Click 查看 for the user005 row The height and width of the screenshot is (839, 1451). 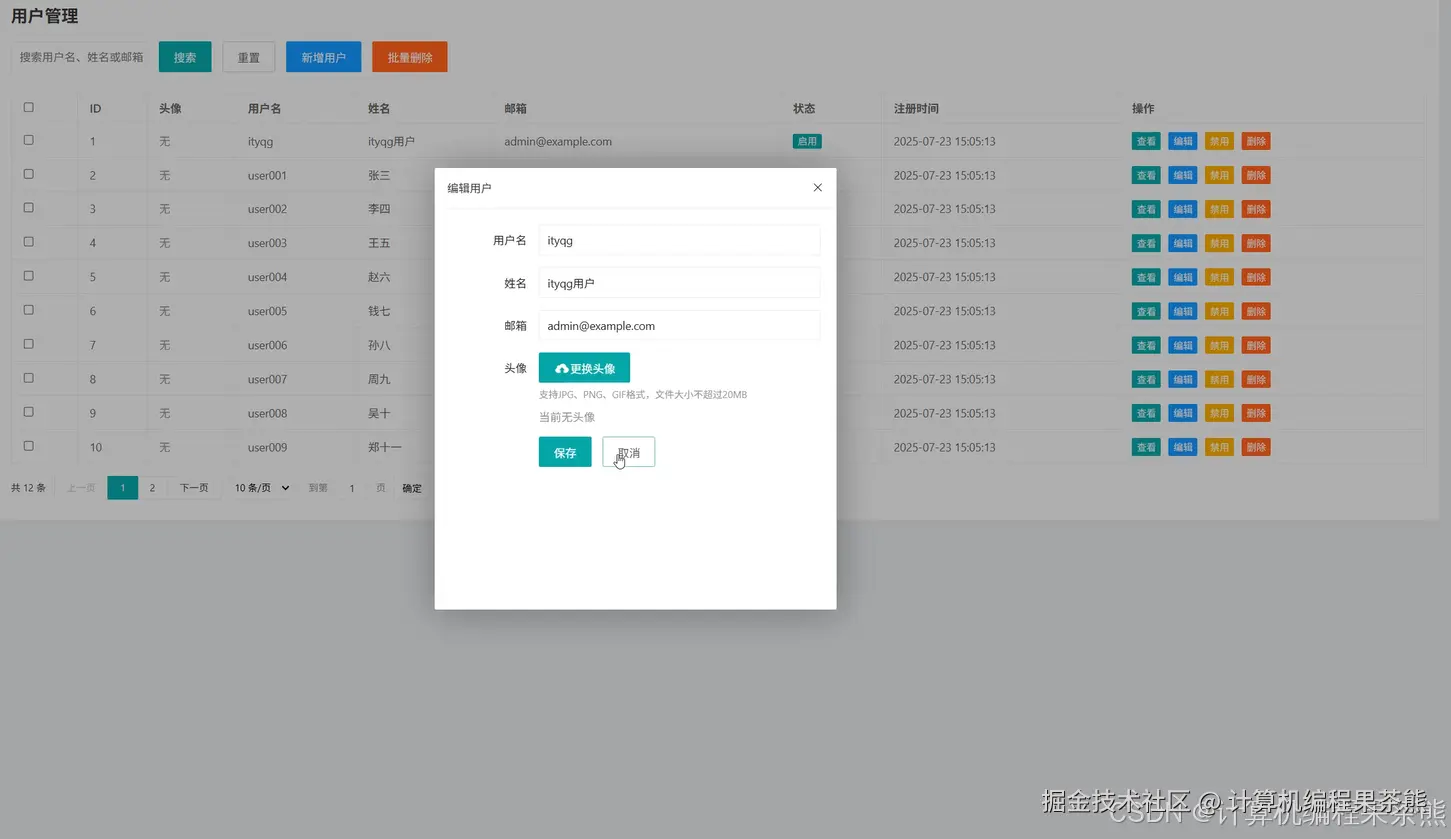[x=1146, y=311]
